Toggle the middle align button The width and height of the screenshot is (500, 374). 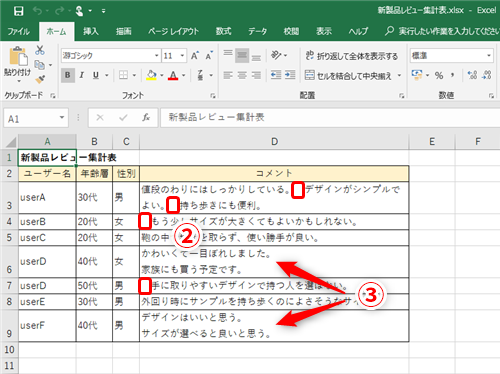[242, 55]
